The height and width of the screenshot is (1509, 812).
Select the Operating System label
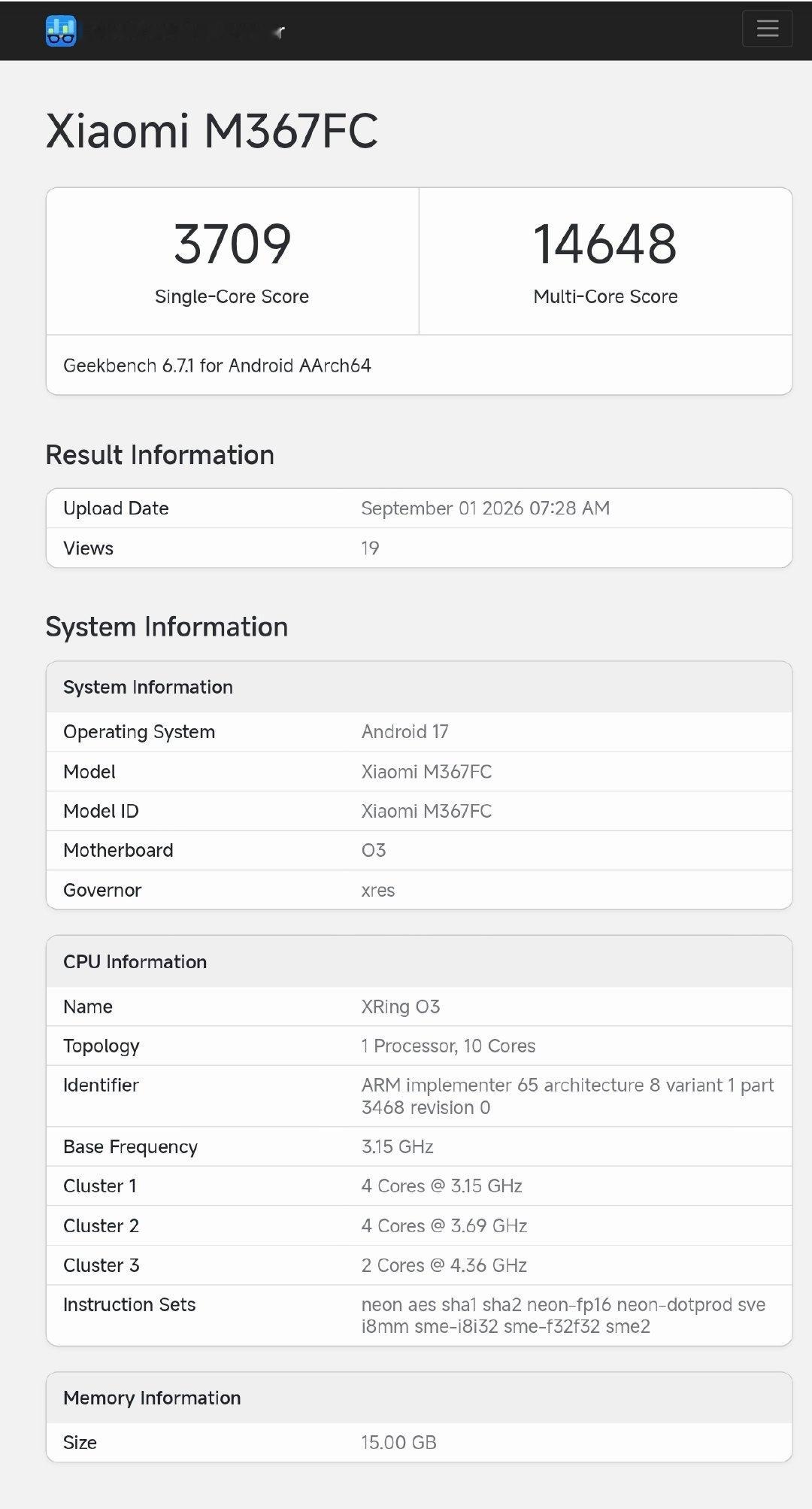tap(139, 732)
